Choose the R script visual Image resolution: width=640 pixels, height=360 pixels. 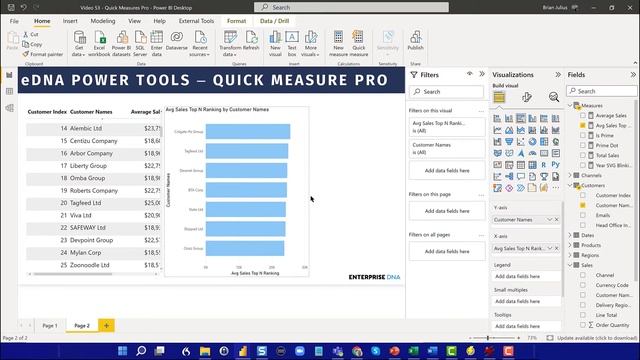click(x=544, y=165)
